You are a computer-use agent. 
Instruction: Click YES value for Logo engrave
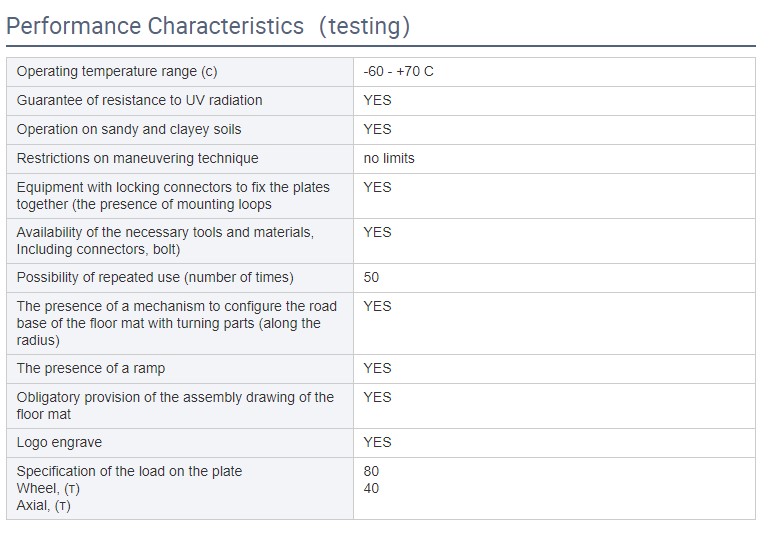point(378,442)
